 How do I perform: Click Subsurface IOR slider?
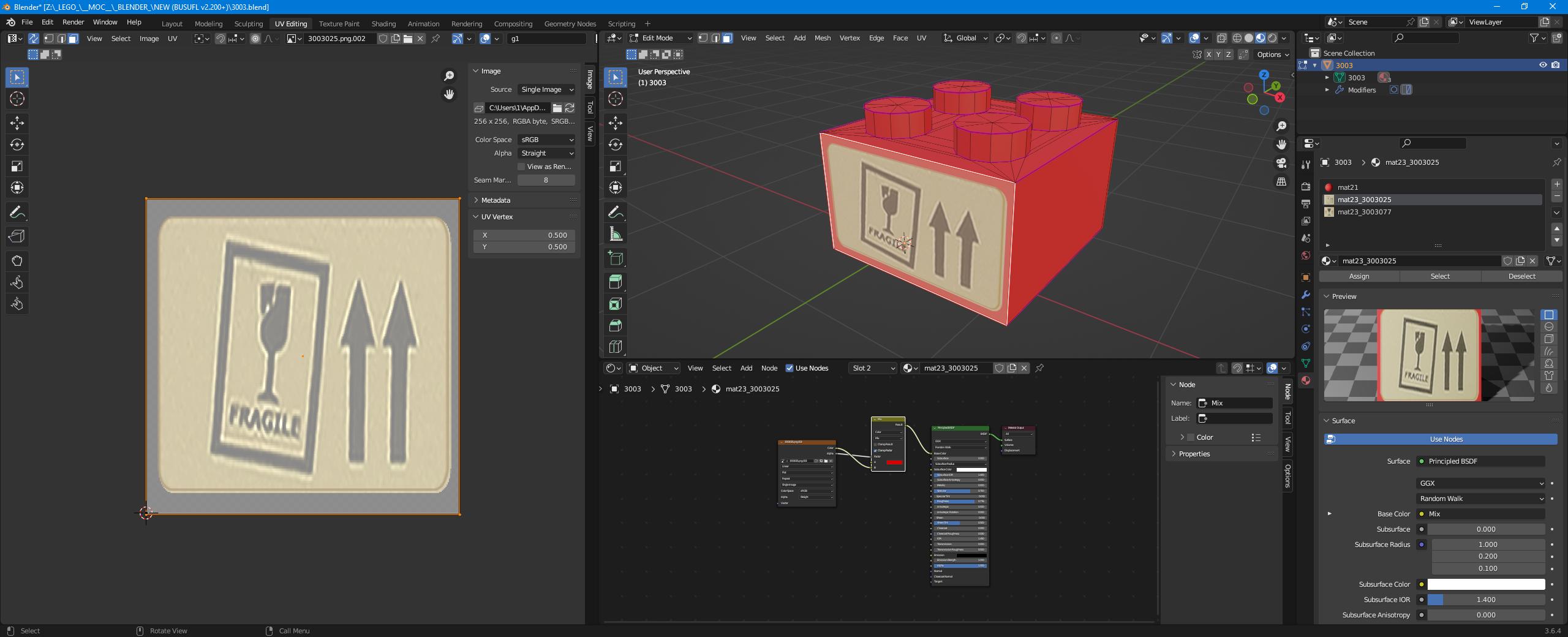click(1486, 600)
